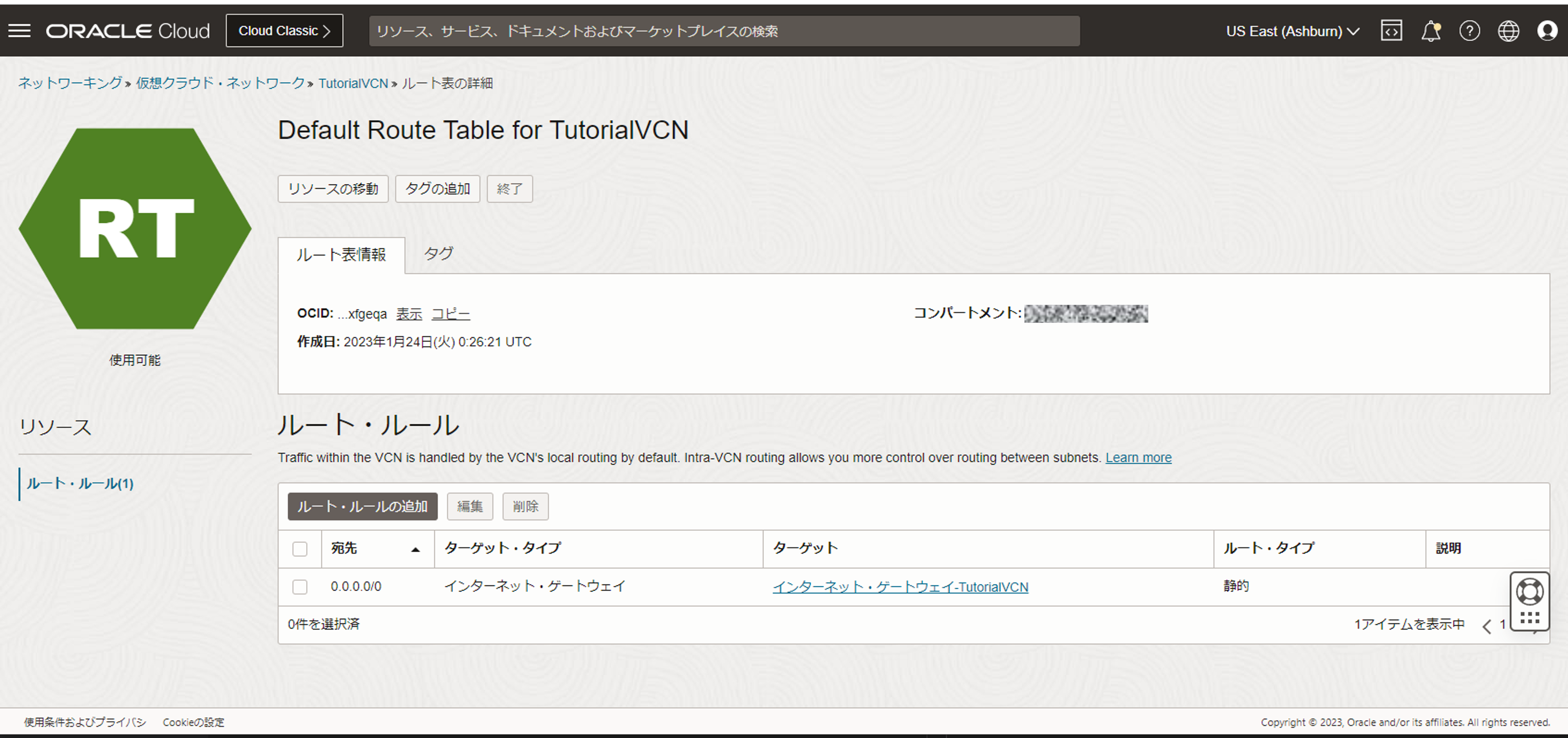Image resolution: width=1568 pixels, height=738 pixels.
Task: Click the 使用可能 status label
Action: [x=135, y=360]
